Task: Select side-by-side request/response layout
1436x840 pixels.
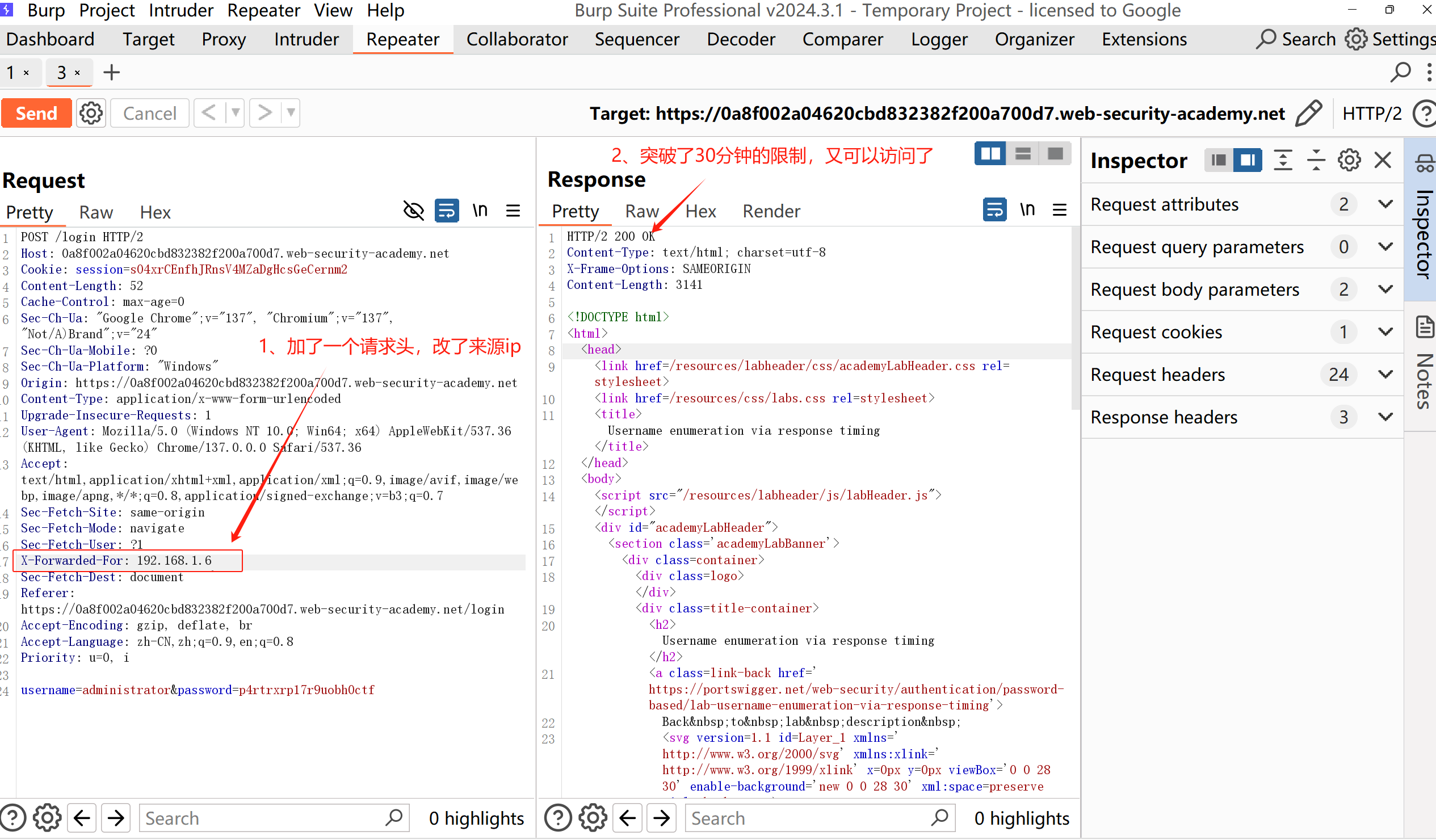Action: click(x=990, y=154)
